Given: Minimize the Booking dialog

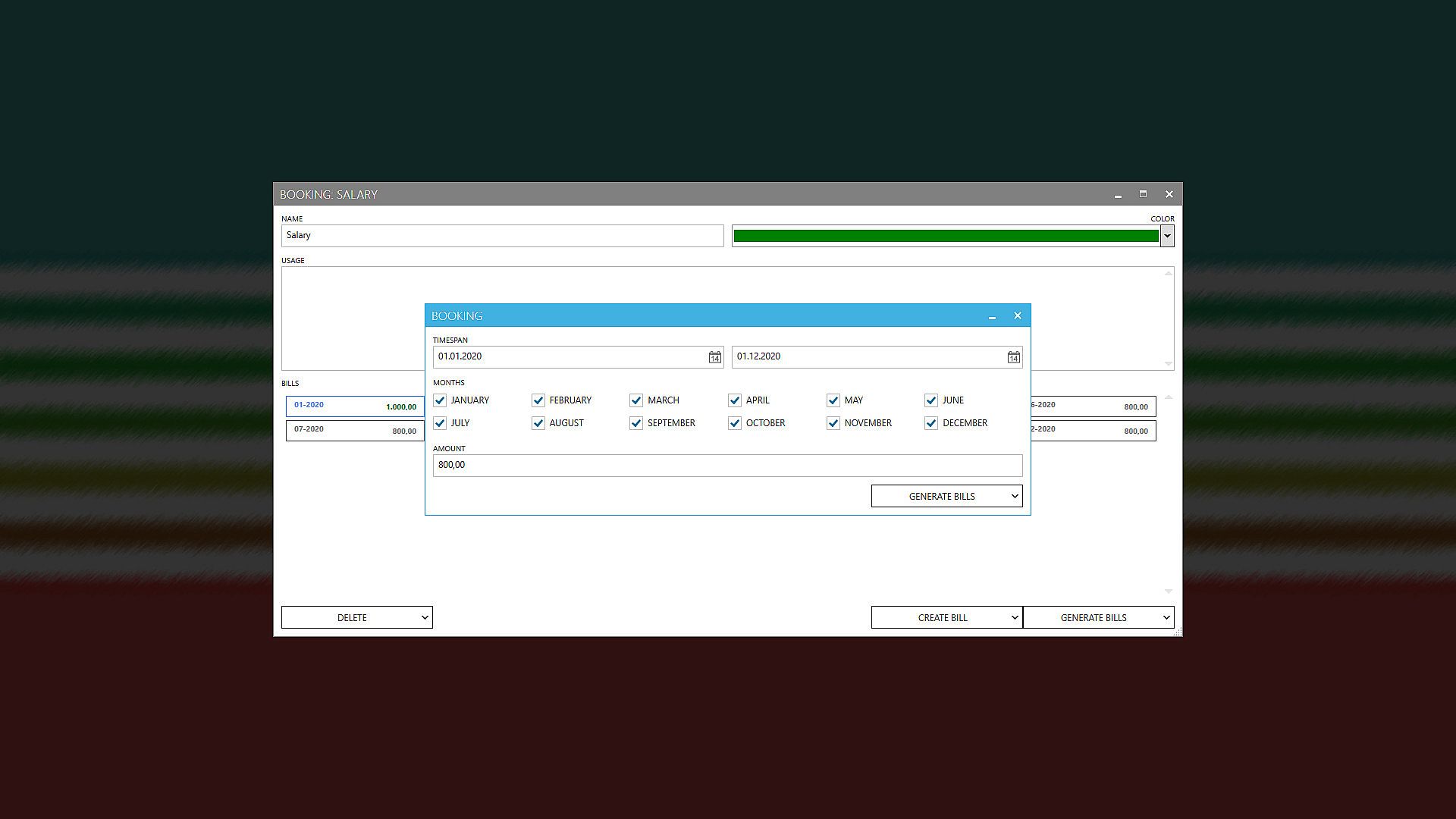Looking at the screenshot, I should (x=992, y=316).
